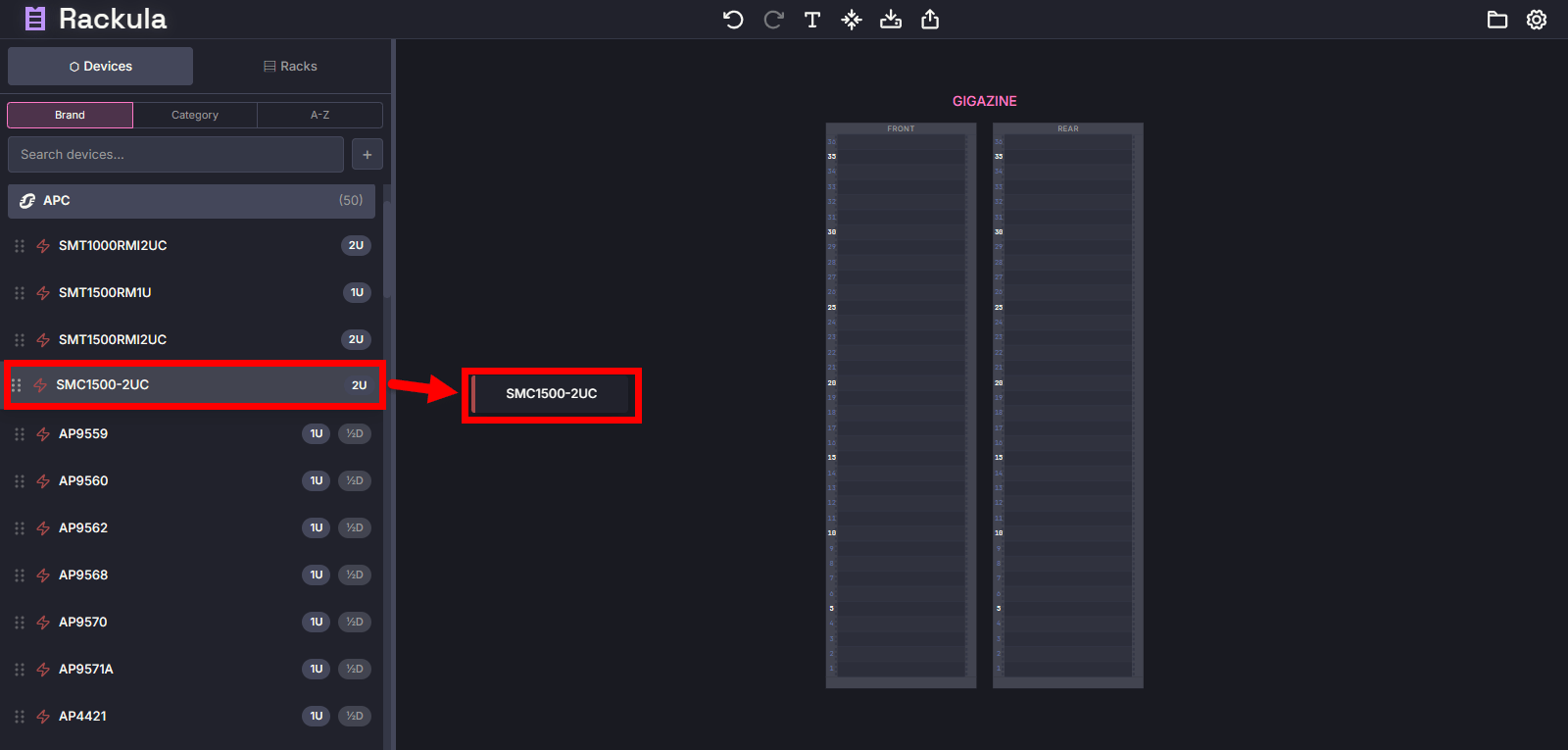Image resolution: width=1568 pixels, height=750 pixels.
Task: Click the undo icon in top toolbar
Action: pyautogui.click(x=733, y=20)
